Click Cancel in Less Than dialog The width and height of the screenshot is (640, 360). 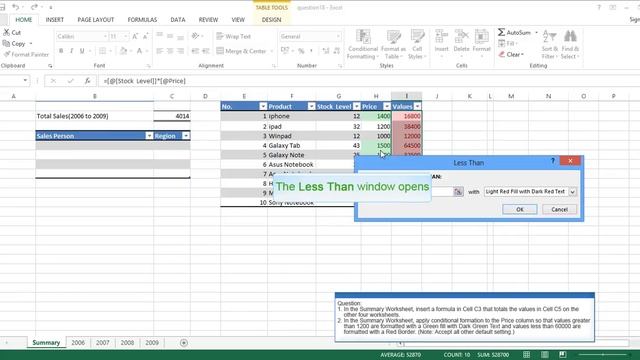click(559, 209)
